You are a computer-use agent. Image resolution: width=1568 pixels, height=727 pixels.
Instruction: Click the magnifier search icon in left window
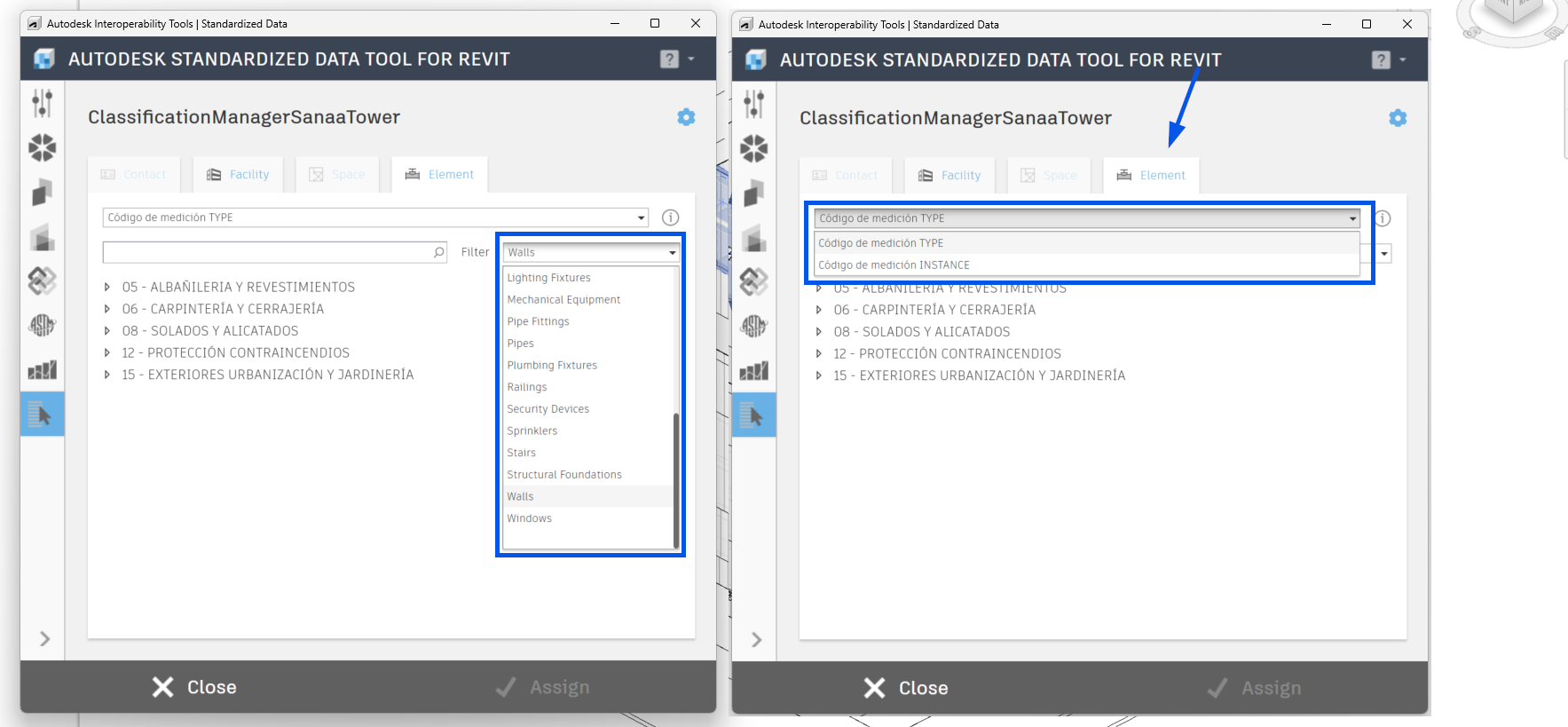(438, 252)
